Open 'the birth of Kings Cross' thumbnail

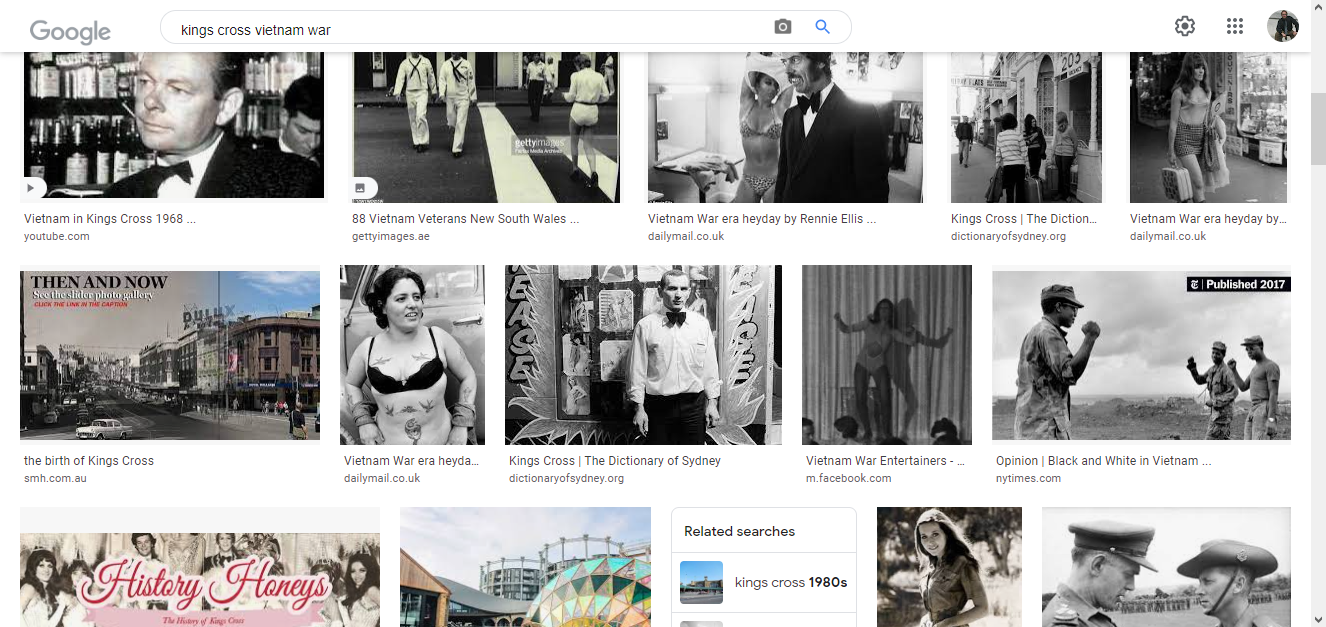click(x=170, y=355)
